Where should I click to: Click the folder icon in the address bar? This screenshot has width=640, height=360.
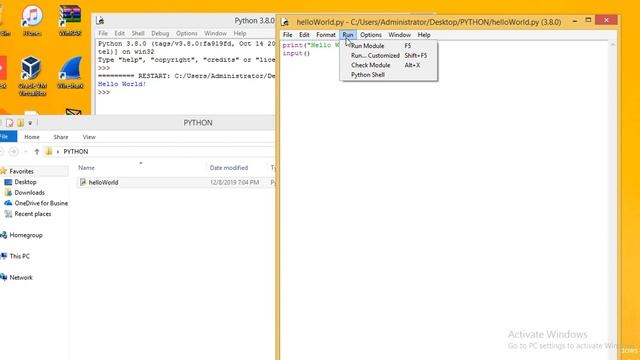(x=49, y=151)
